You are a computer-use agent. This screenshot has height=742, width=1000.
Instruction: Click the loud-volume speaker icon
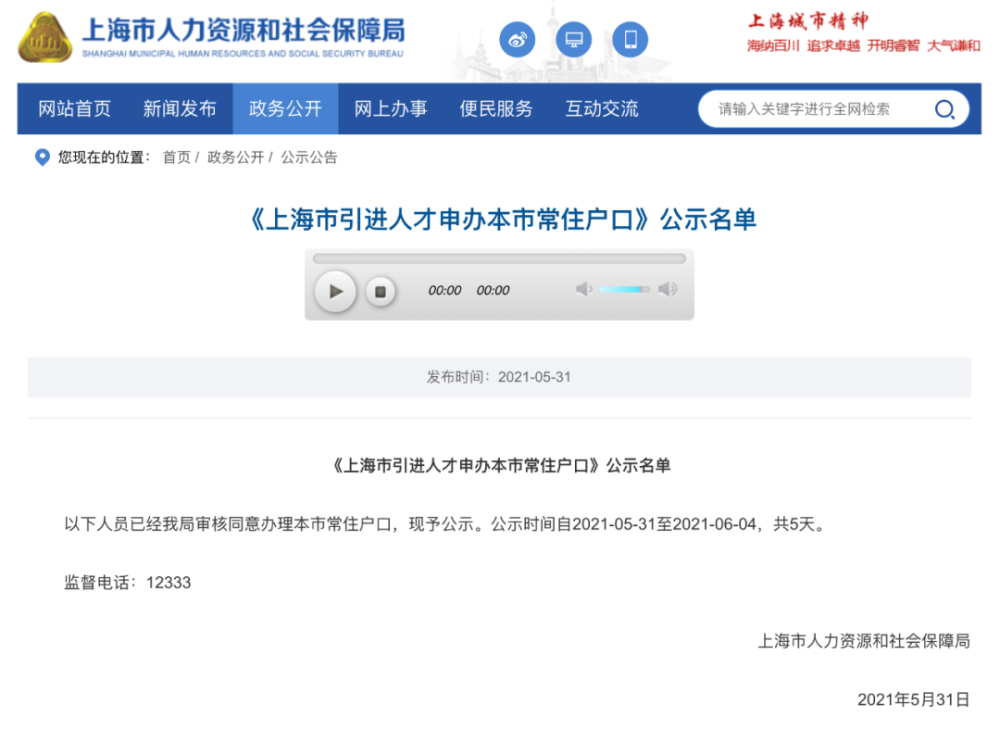[x=668, y=289]
